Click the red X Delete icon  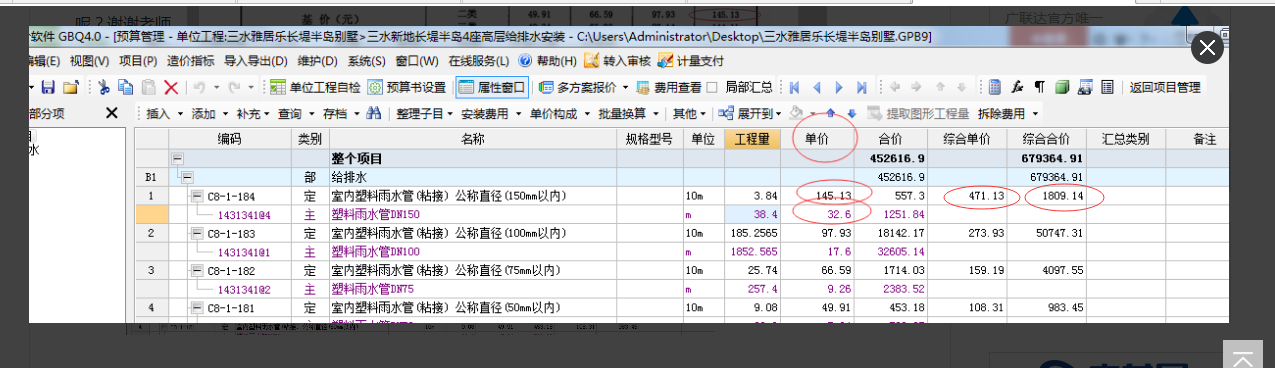click(171, 87)
